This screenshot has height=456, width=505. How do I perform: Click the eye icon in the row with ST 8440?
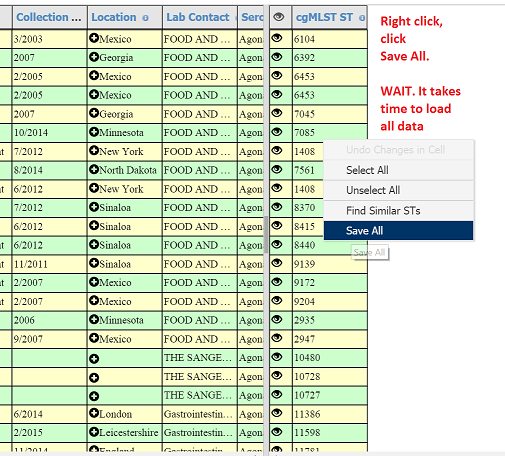click(277, 244)
